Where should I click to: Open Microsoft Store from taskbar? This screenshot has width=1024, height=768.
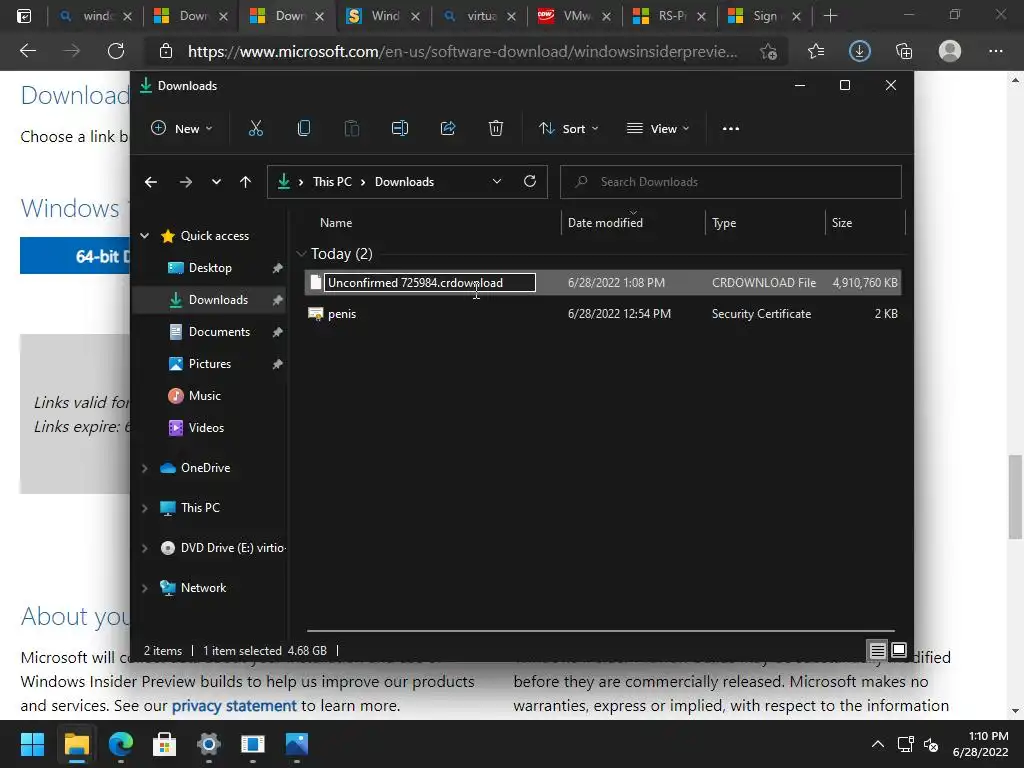pos(165,744)
